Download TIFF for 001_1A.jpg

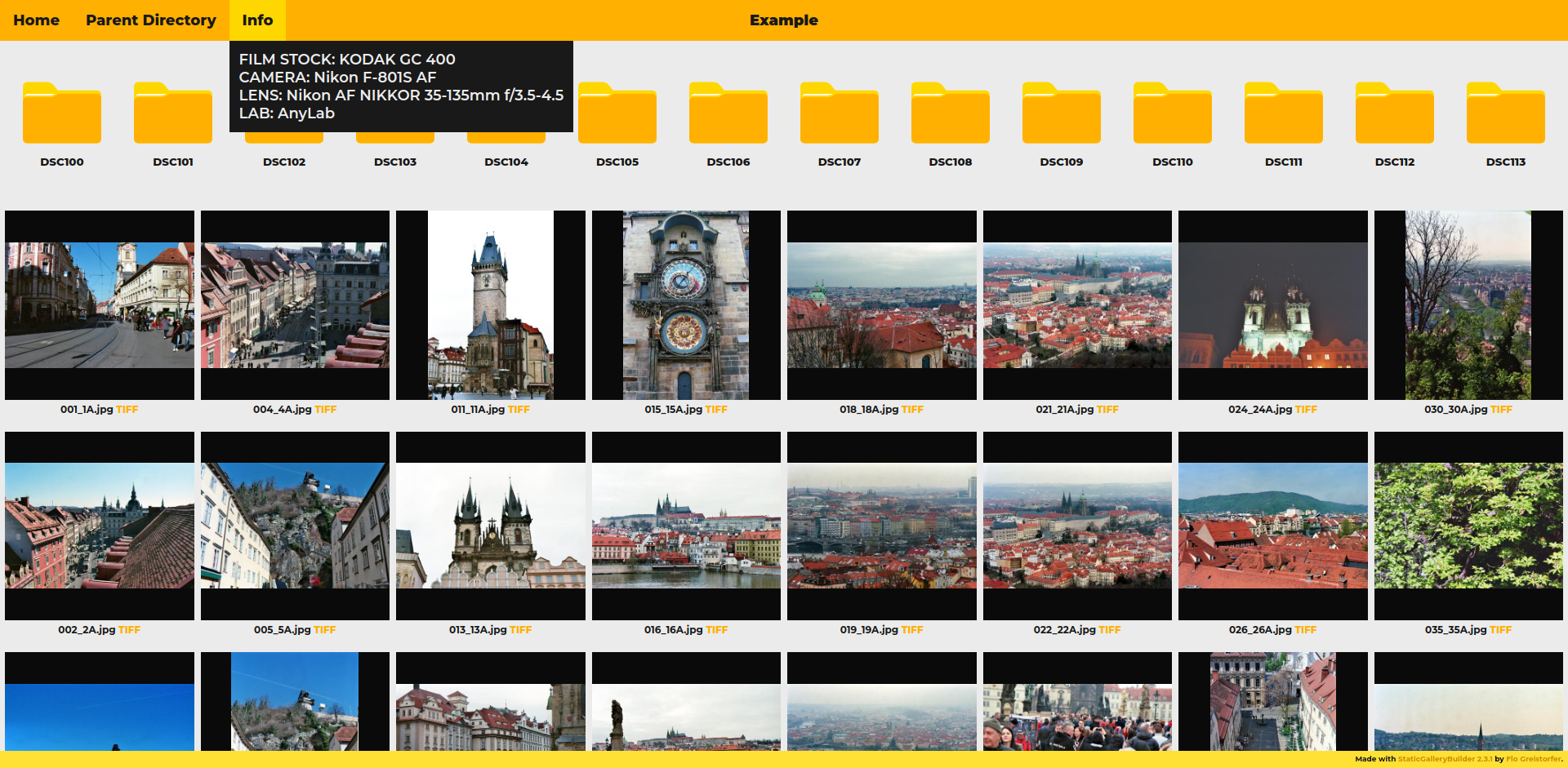pyautogui.click(x=127, y=410)
